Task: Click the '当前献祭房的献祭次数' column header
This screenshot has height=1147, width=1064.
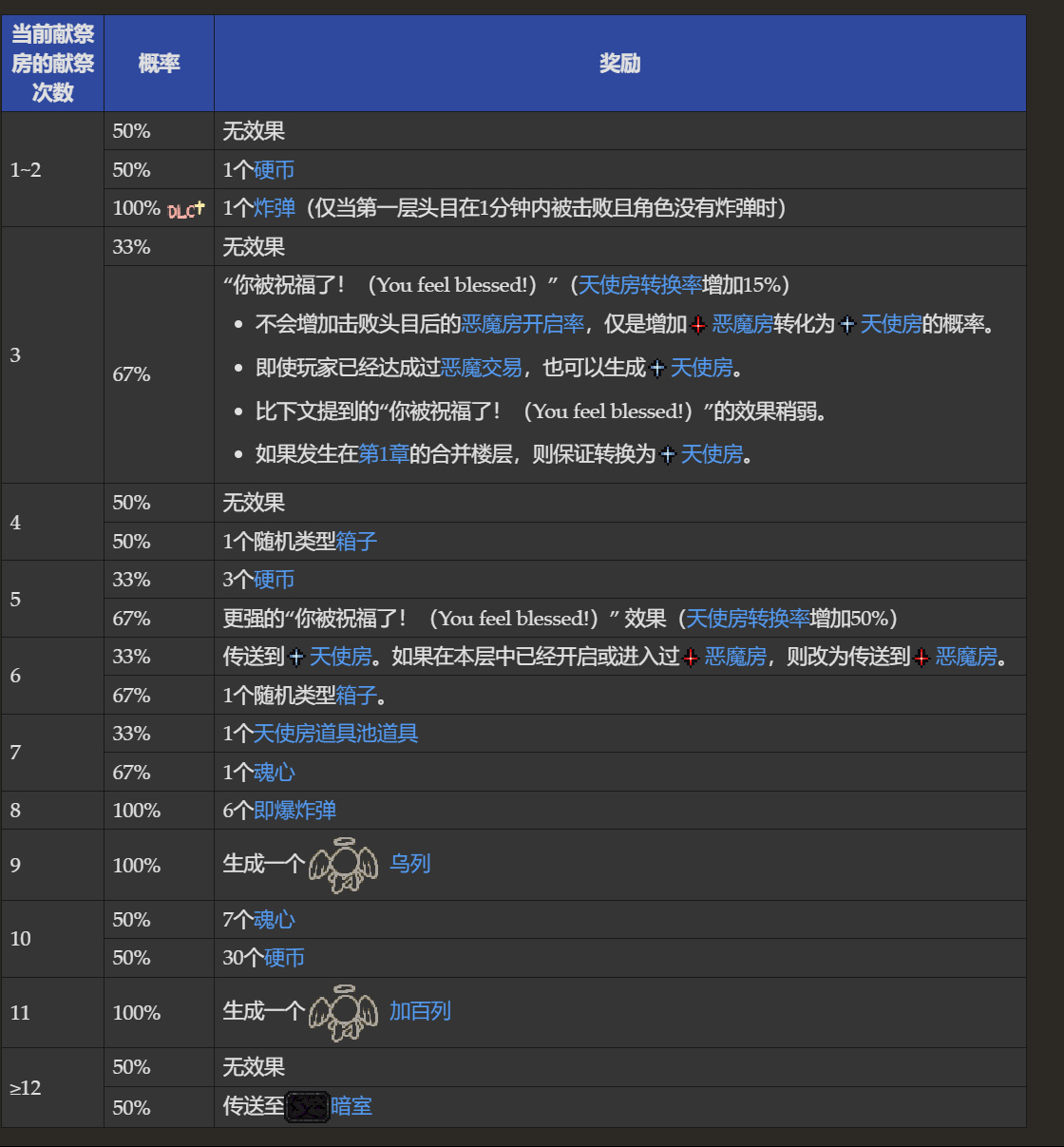Action: click(53, 64)
